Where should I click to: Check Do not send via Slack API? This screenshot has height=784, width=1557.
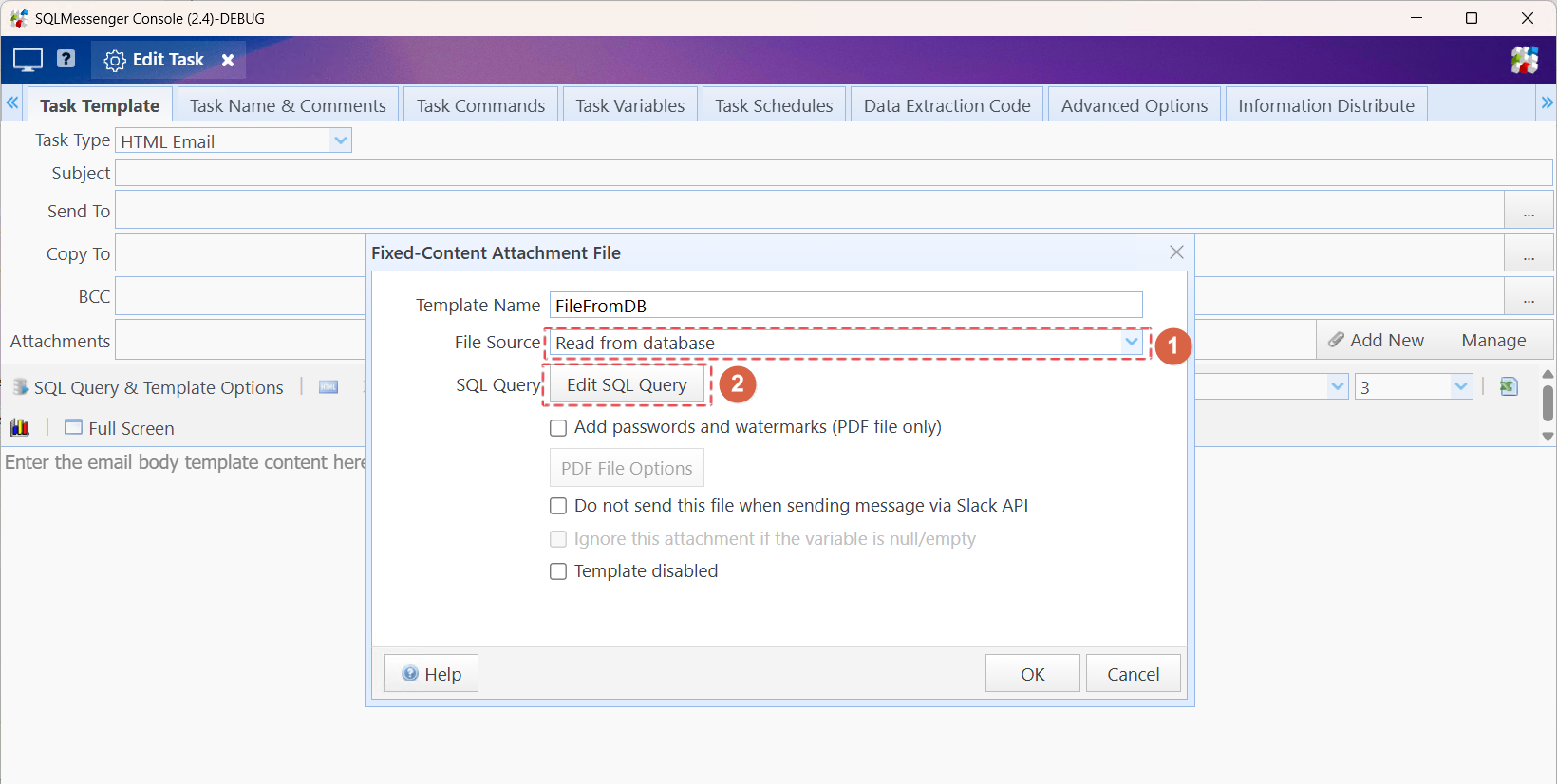point(558,506)
